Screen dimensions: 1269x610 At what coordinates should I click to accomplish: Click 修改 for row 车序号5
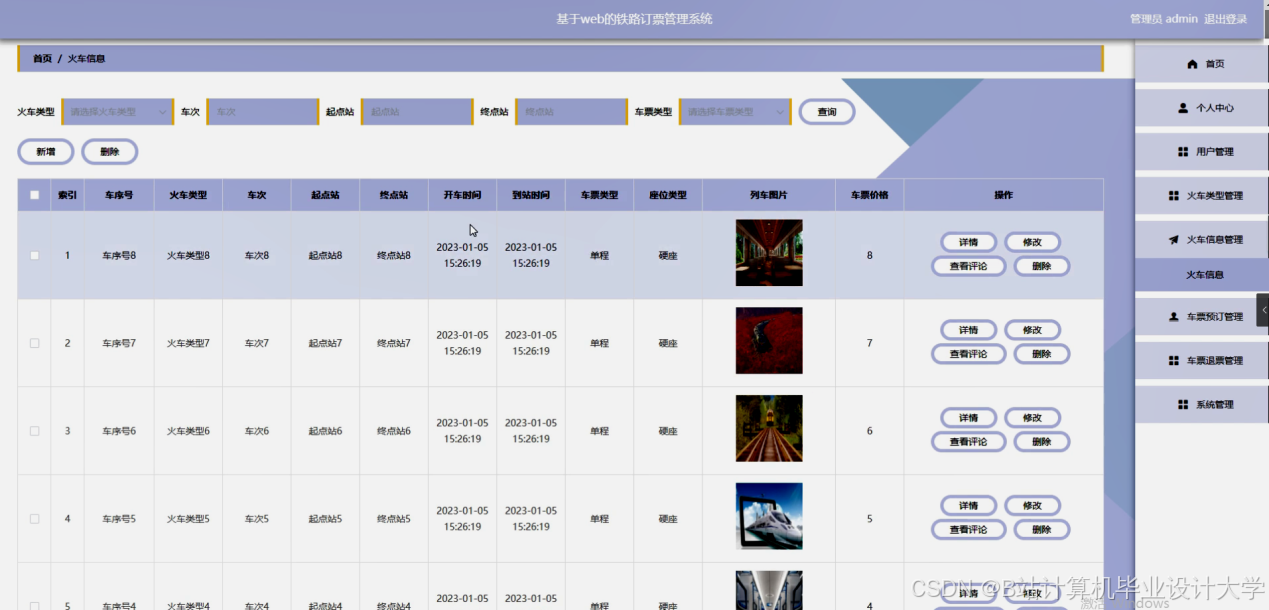tap(1032, 506)
